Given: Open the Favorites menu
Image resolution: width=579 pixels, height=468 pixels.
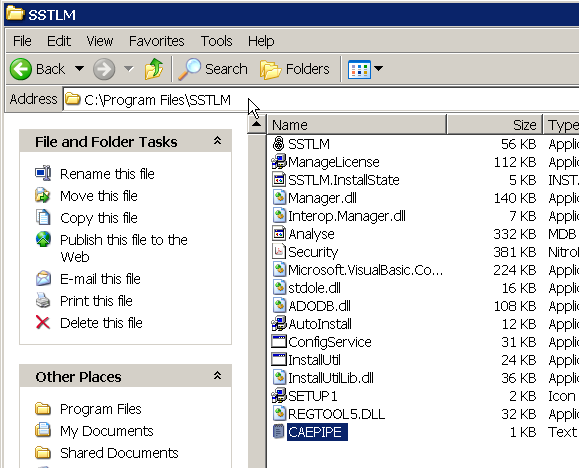Looking at the screenshot, I should [156, 41].
